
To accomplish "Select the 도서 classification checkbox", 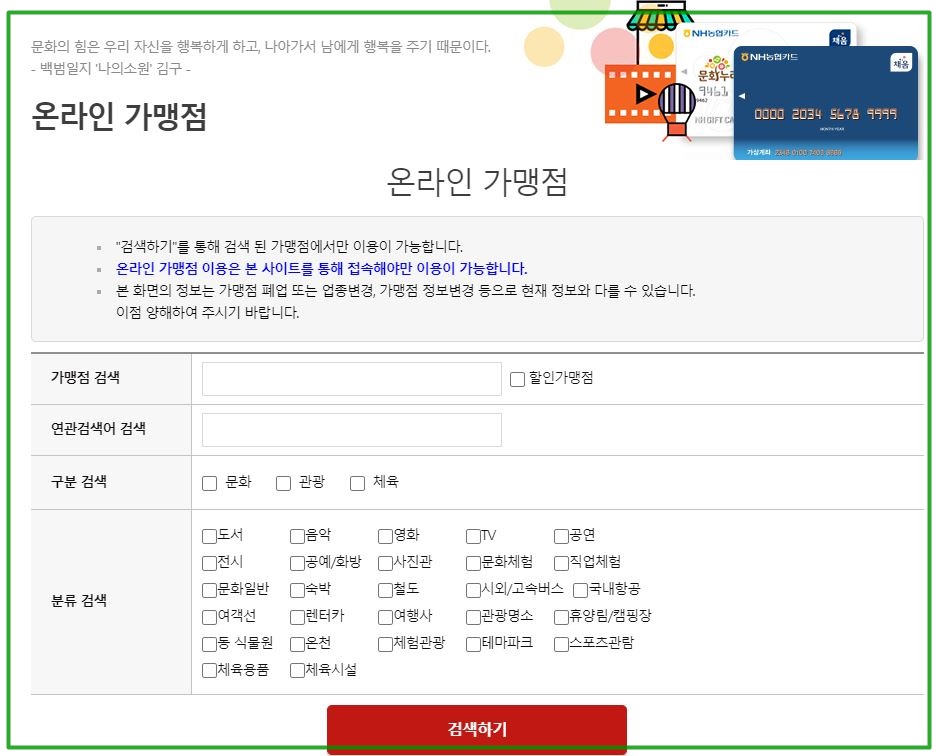I will click(x=208, y=536).
